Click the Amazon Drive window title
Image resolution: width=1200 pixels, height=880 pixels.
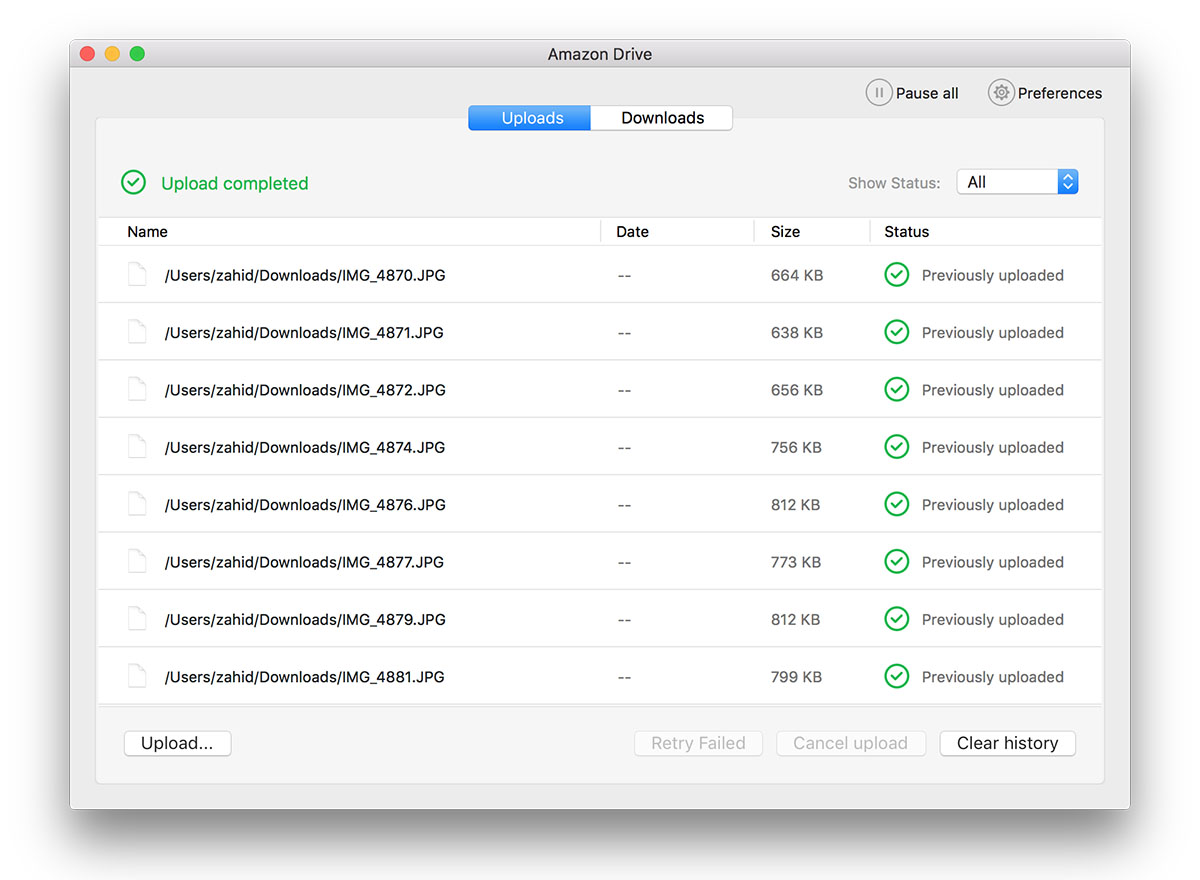pyautogui.click(x=600, y=54)
